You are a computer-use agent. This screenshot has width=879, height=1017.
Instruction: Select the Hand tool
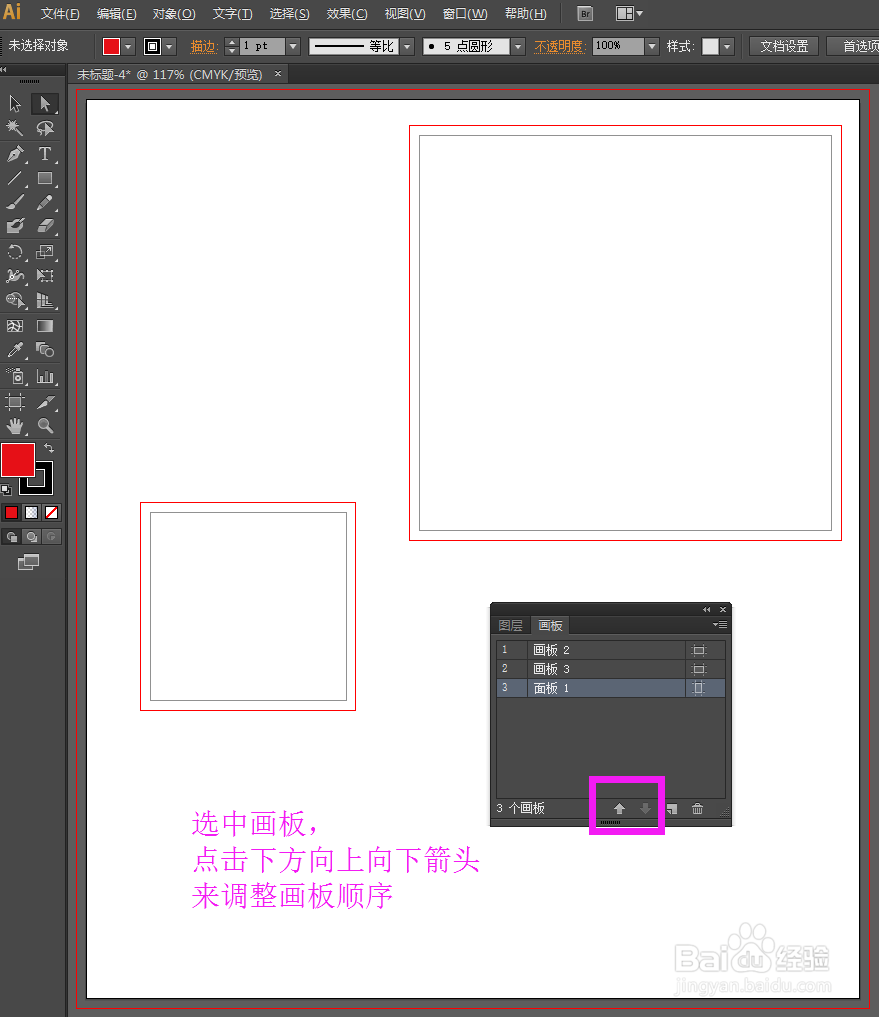pyautogui.click(x=15, y=425)
